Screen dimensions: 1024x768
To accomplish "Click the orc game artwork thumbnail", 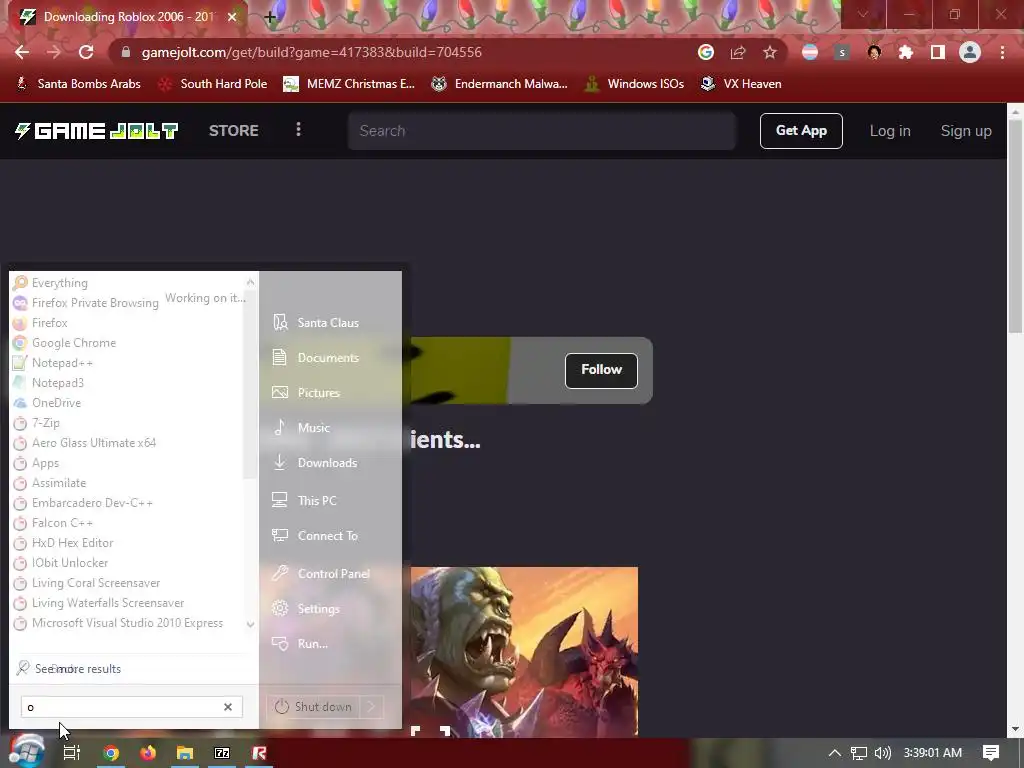I will coord(524,652).
